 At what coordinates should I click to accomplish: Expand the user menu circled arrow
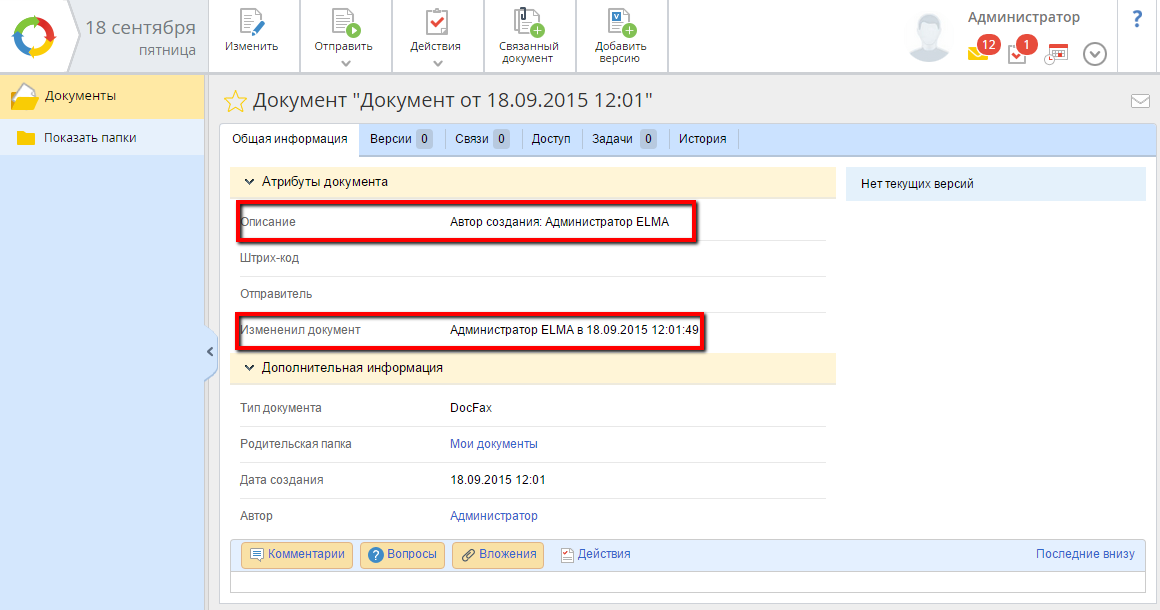pos(1095,55)
